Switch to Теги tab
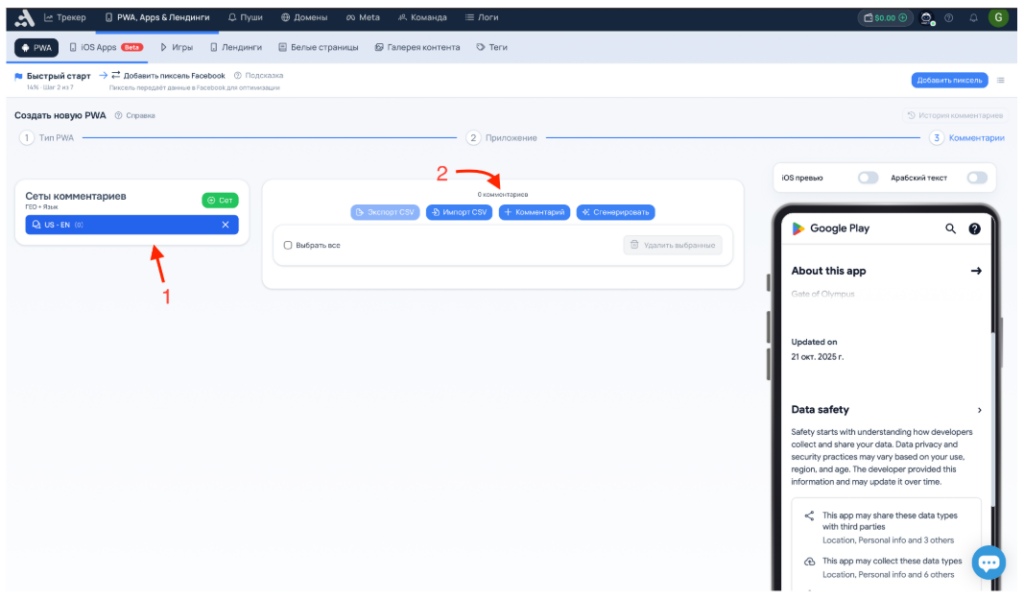Viewport: 1024px width, 600px height. (492, 47)
